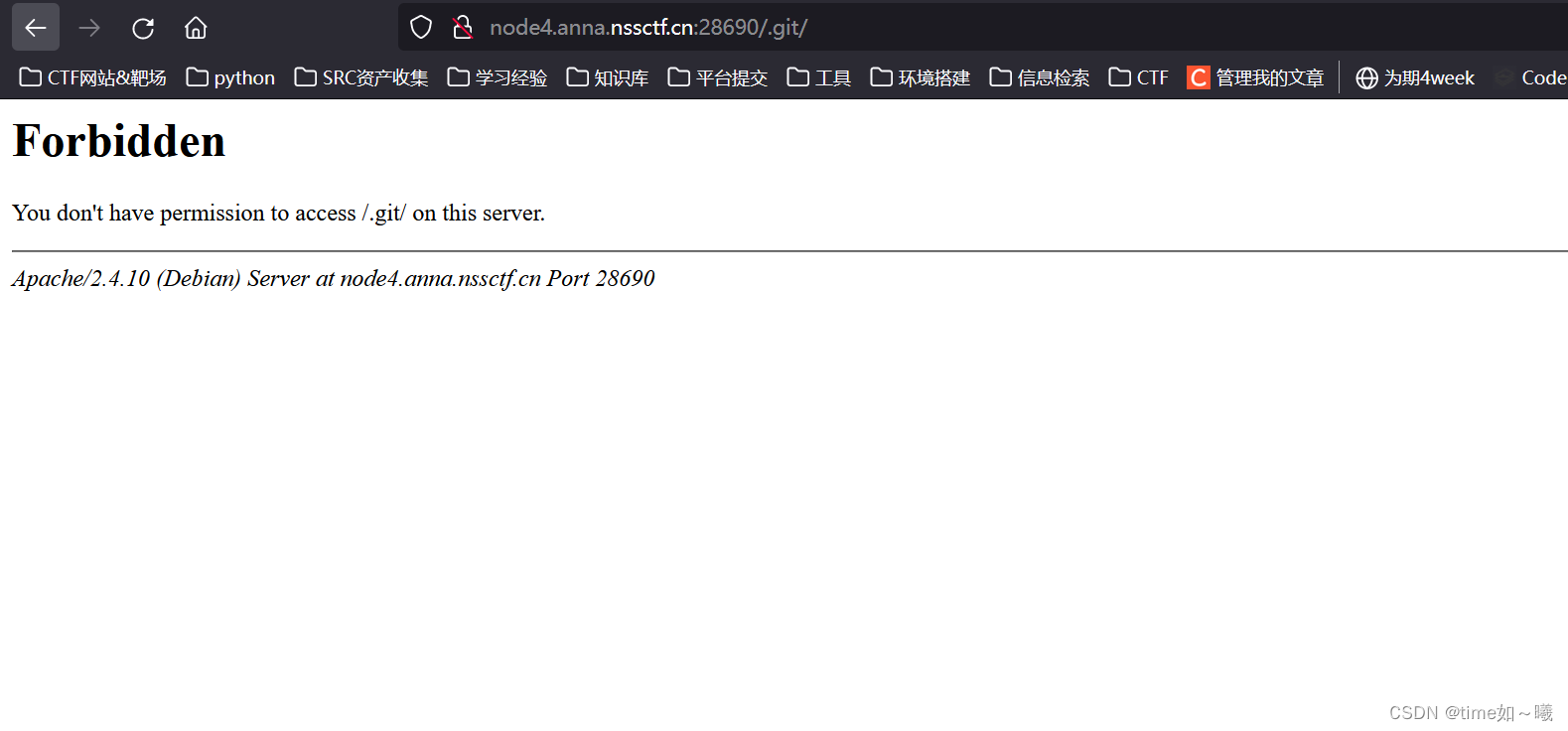Open the tracking protection shield icon
The height and width of the screenshot is (731, 1568).
click(x=421, y=28)
